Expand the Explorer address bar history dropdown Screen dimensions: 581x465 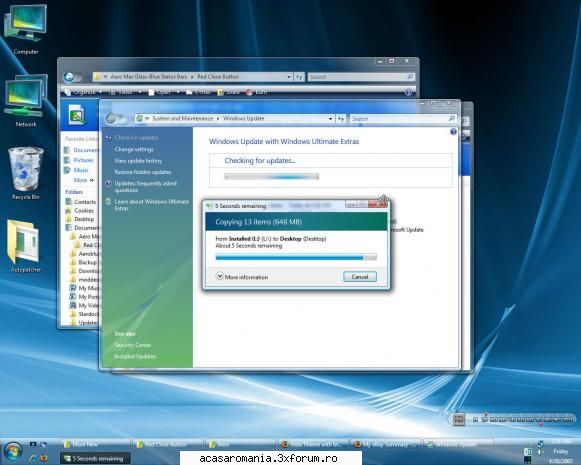point(289,77)
